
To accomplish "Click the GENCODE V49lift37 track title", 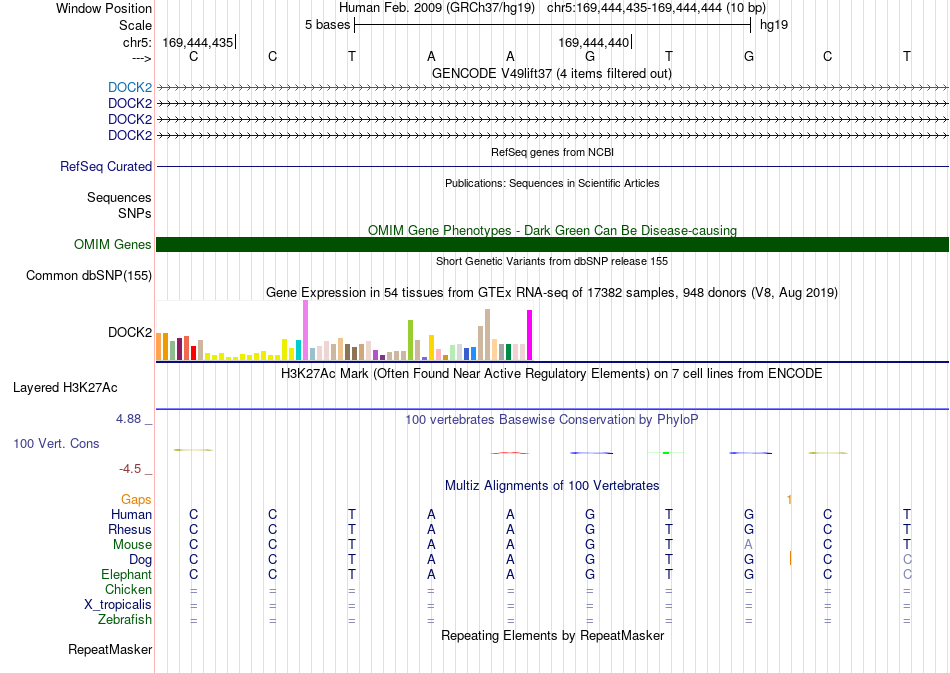I will coord(551,73).
